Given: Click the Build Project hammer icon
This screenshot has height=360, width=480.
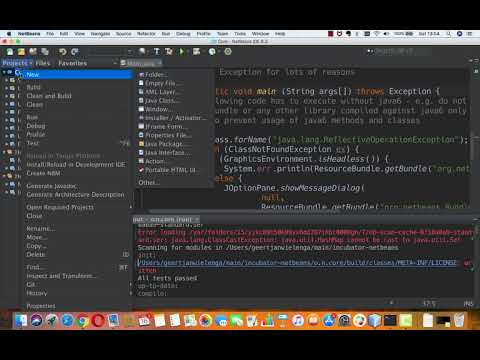Looking at the screenshot, I should coord(157,52).
